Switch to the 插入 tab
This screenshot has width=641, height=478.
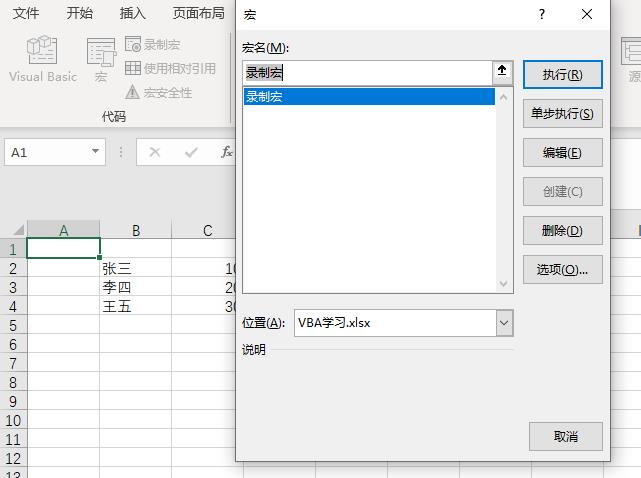(132, 13)
